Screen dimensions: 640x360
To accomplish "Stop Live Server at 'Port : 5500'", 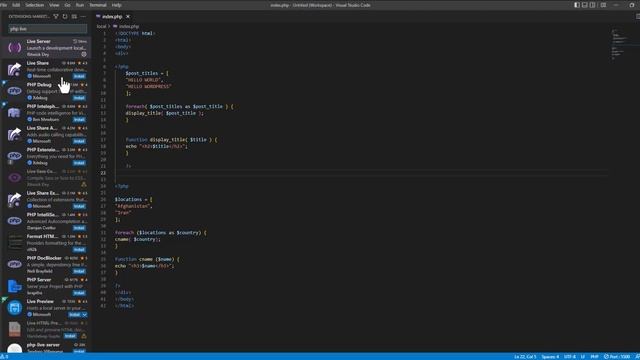I will 617,357.
